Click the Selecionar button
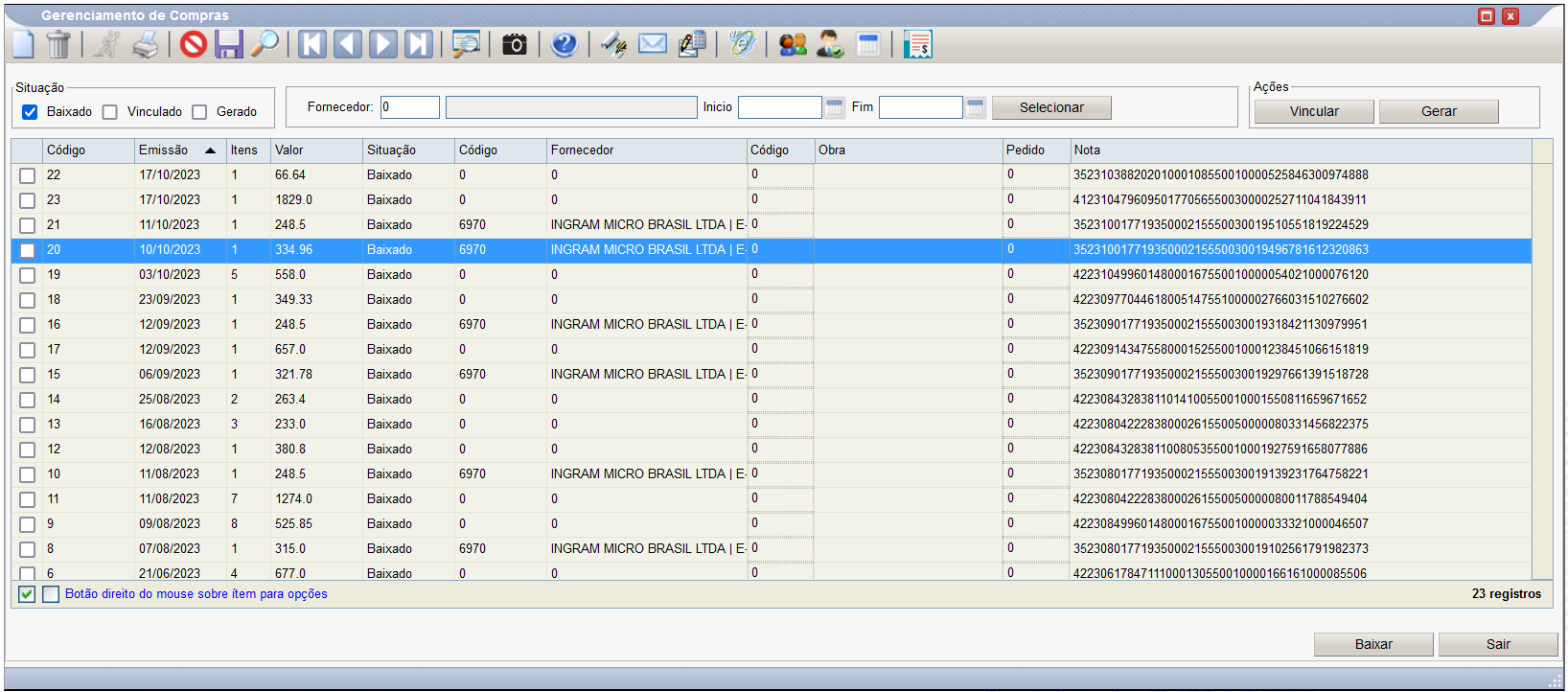Image resolution: width=1568 pixels, height=692 pixels. click(x=1051, y=107)
